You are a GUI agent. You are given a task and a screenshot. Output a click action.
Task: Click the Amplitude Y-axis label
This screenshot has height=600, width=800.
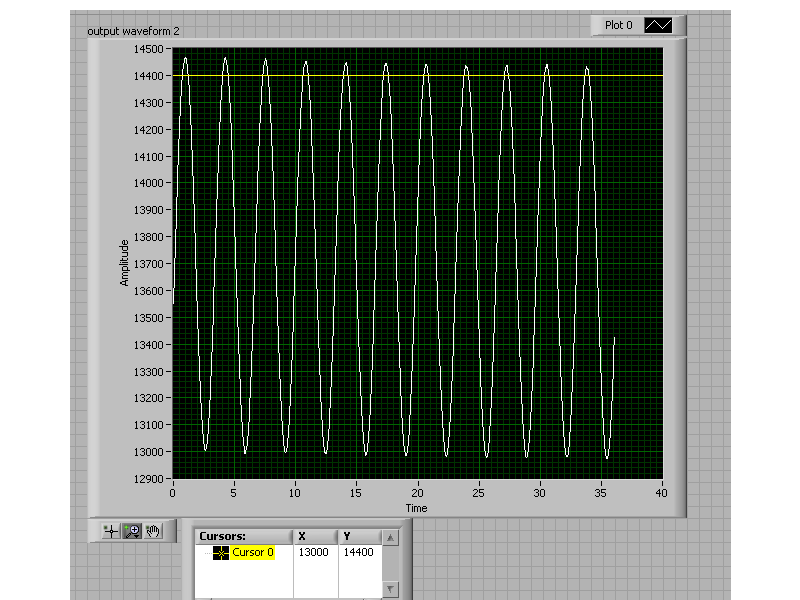pyautogui.click(x=125, y=262)
